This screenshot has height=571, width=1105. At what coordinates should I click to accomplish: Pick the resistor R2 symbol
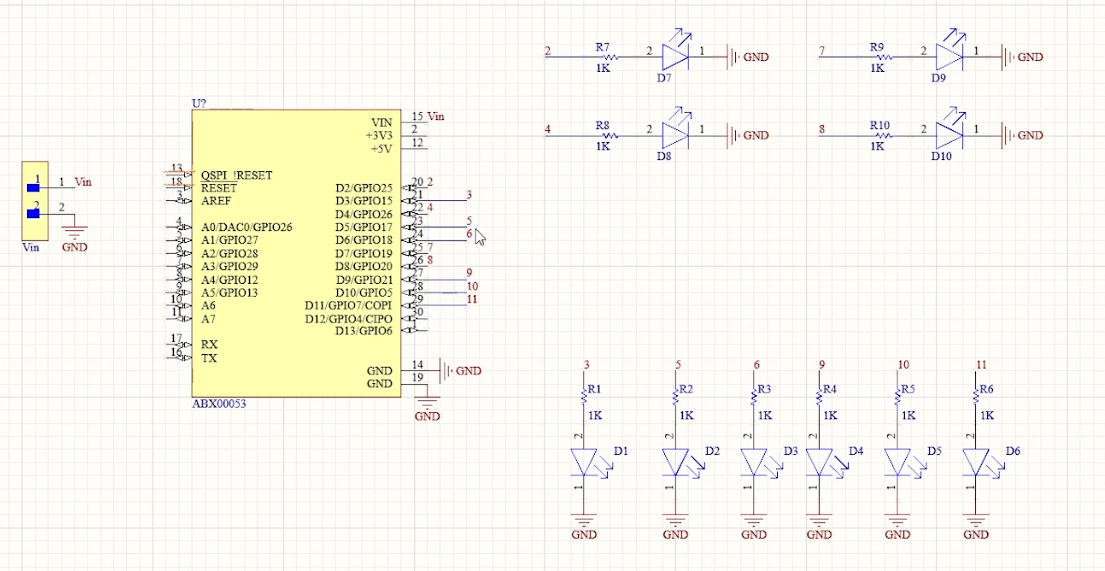click(675, 398)
